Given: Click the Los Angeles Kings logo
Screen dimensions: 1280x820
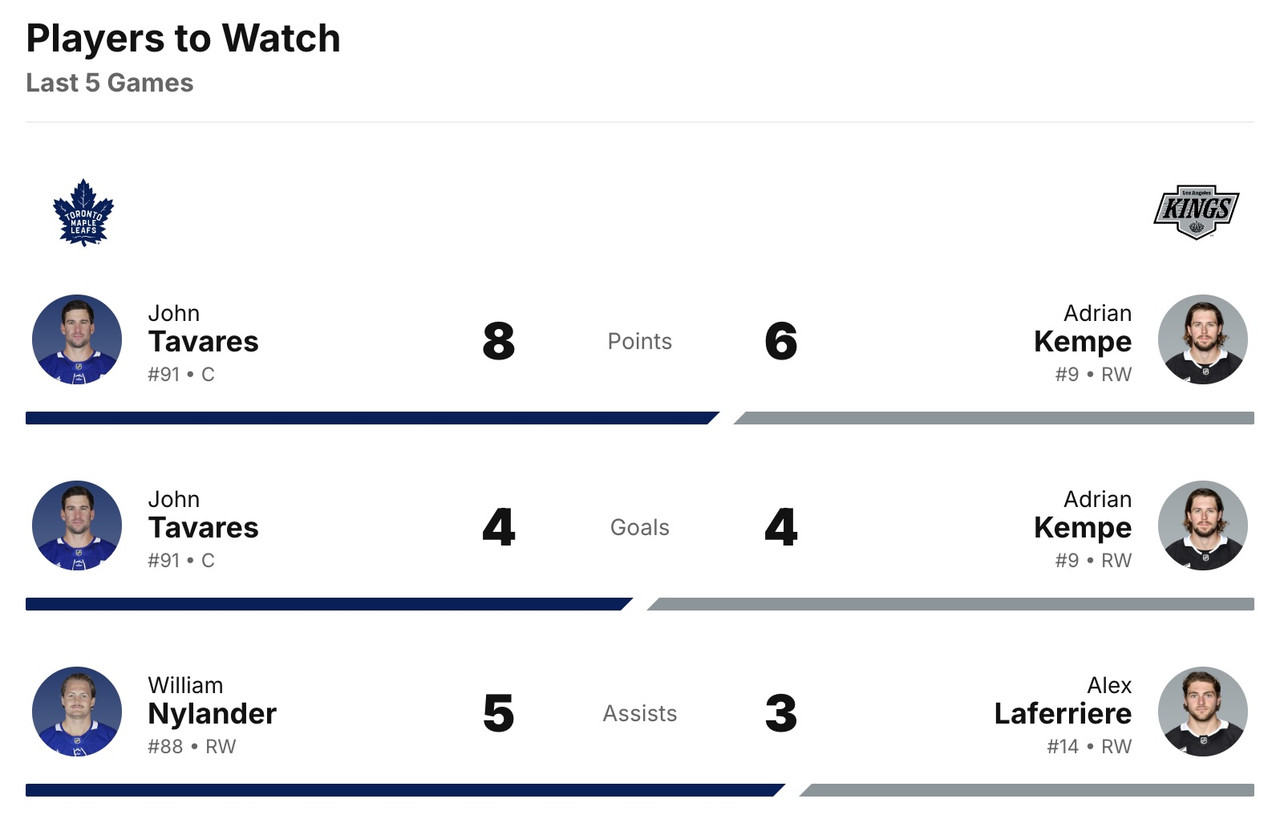Looking at the screenshot, I should coord(1196,212).
